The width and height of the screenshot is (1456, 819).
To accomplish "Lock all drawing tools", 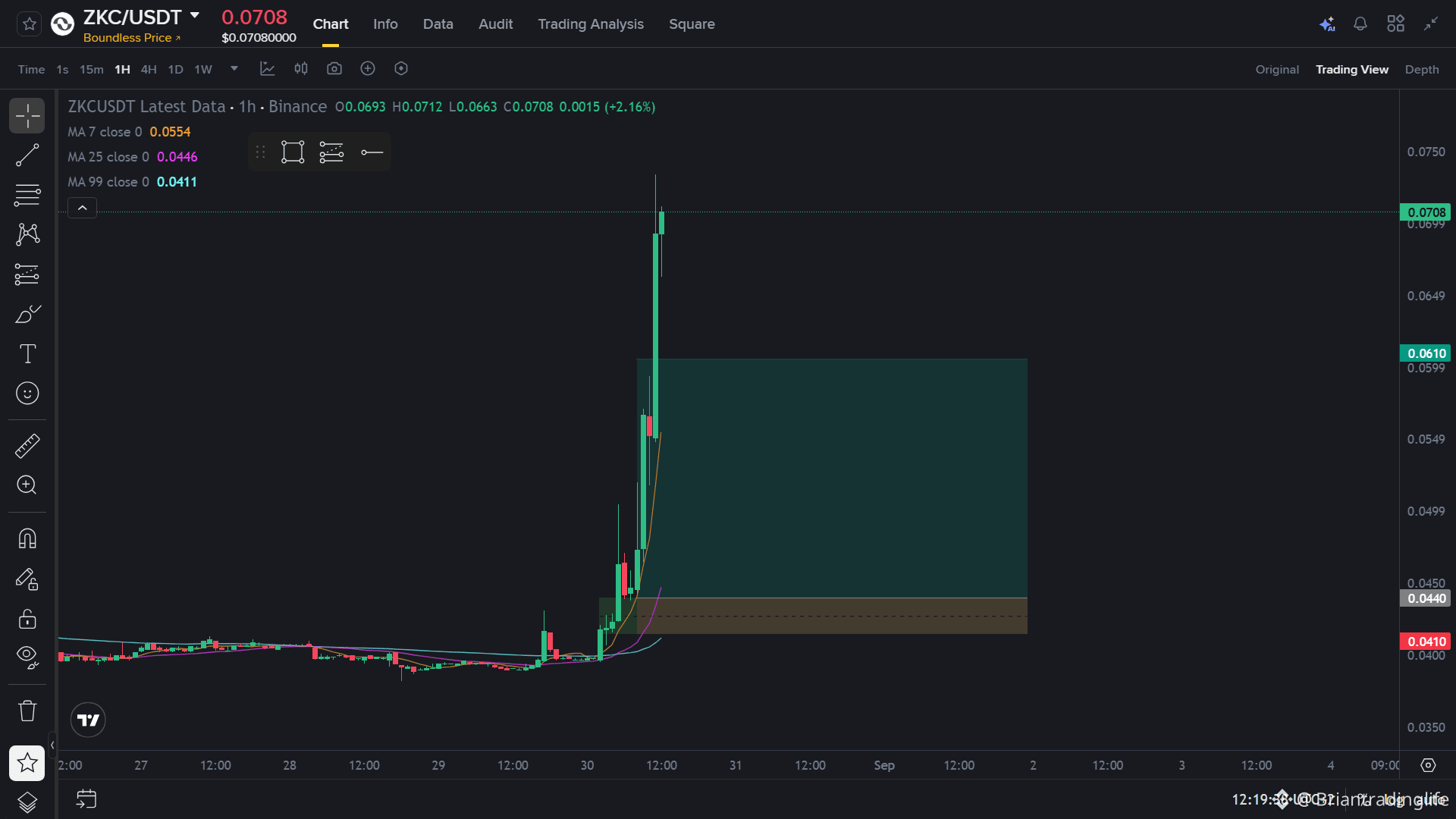I will 27,619.
